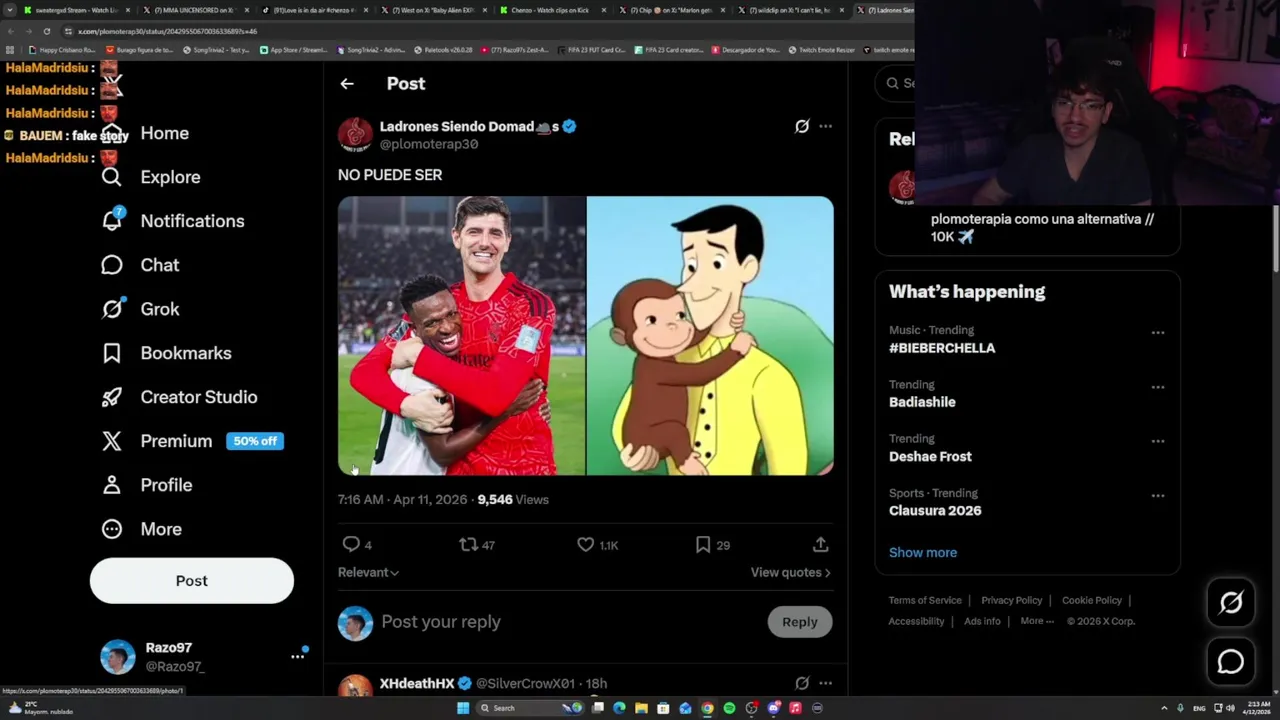Open options dots for Badiashile trend
1280x720 pixels.
point(1157,387)
